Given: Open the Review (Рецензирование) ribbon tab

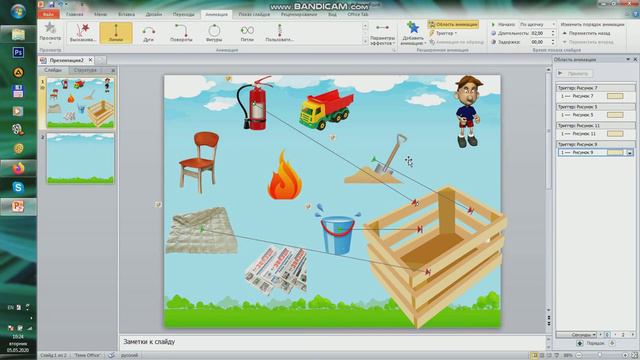Looking at the screenshot, I should point(299,14).
